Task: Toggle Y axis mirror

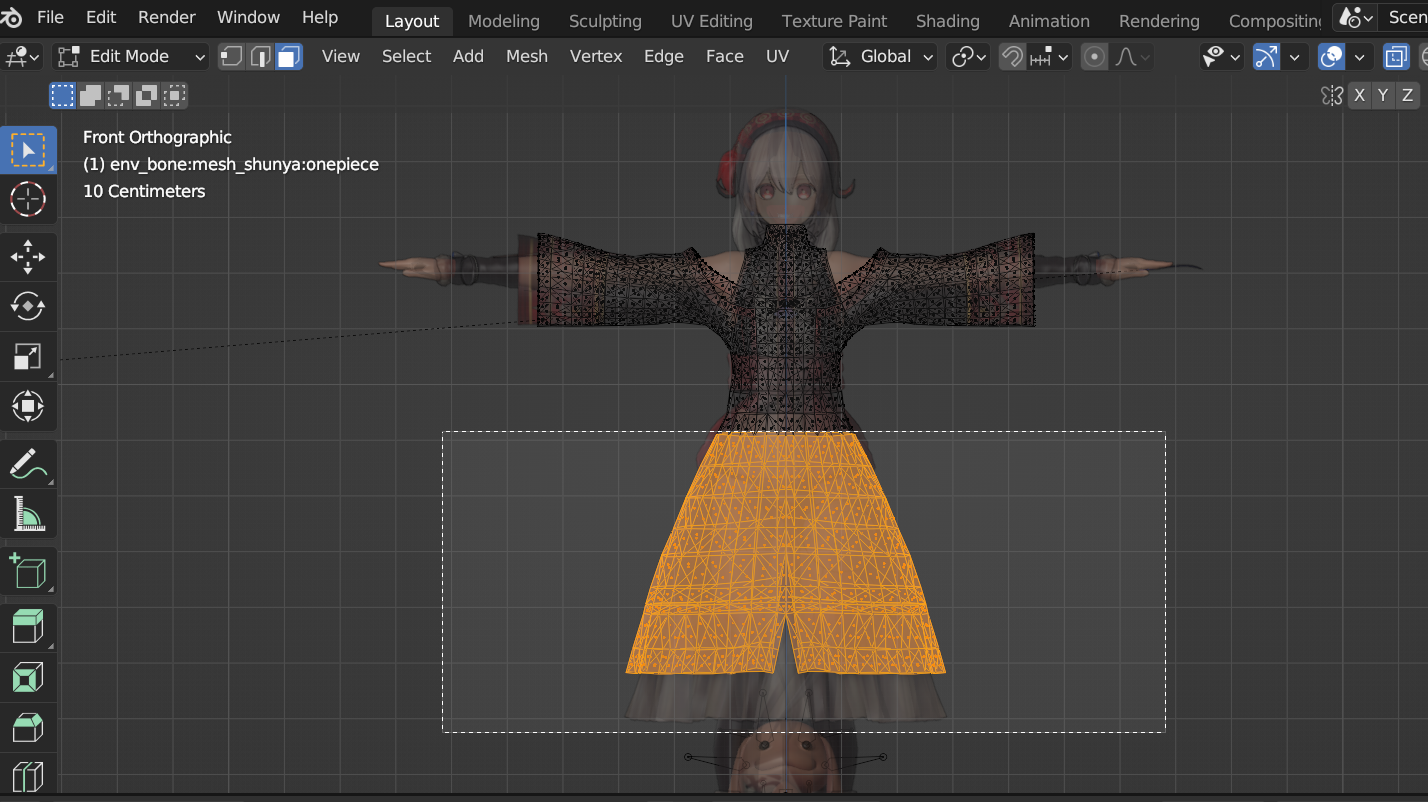Action: [x=1383, y=96]
